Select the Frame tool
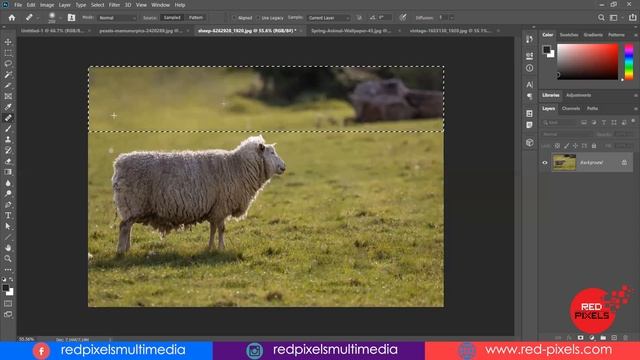 coord(8,96)
